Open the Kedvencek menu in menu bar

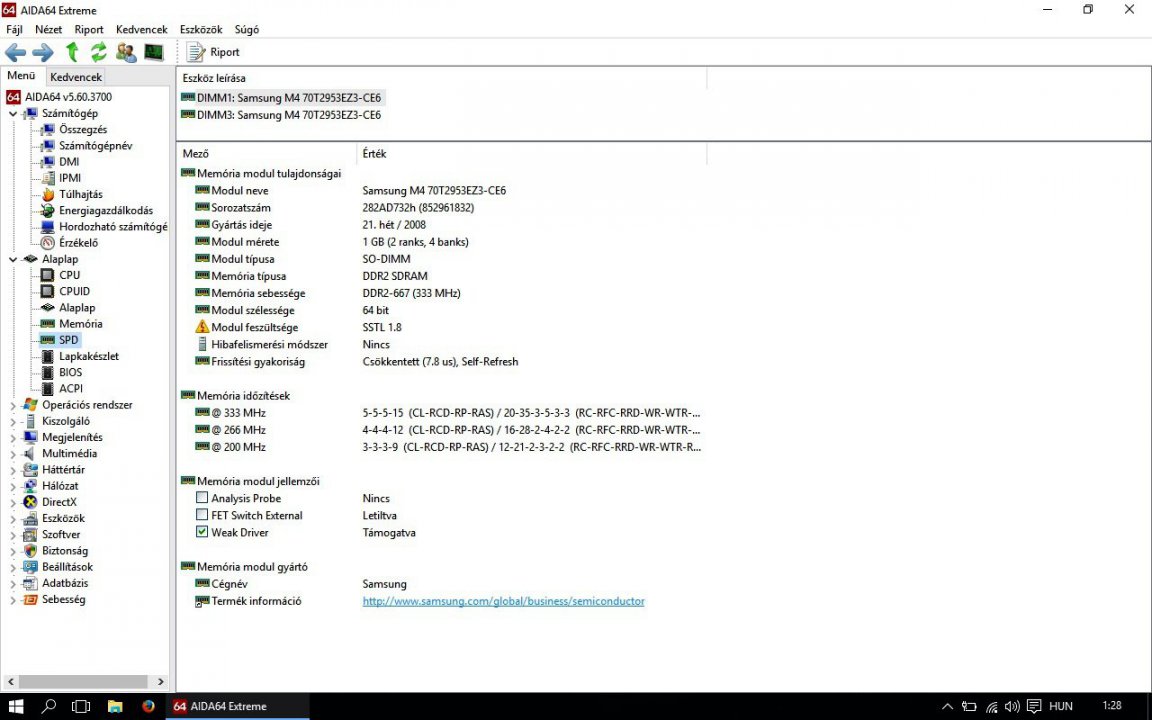pos(142,29)
